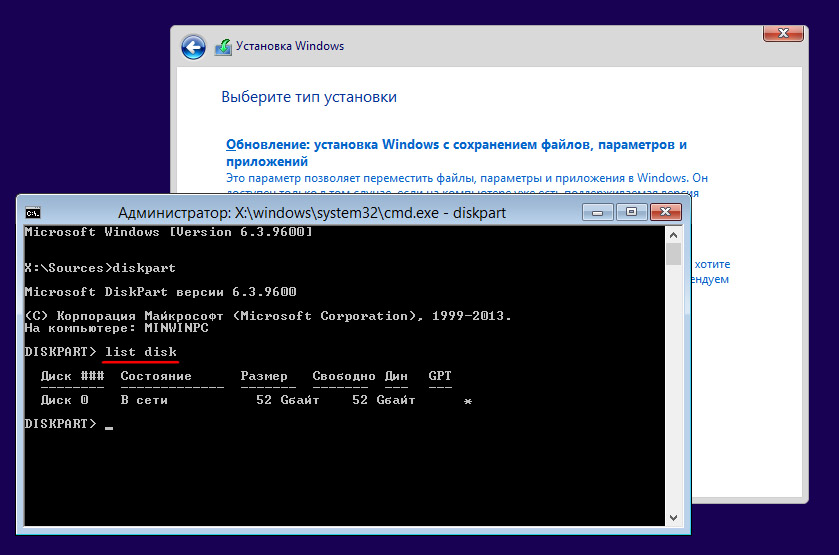This screenshot has height=555, width=839.
Task: Click the GPT asterisk for Disk 0
Action: tap(468, 401)
